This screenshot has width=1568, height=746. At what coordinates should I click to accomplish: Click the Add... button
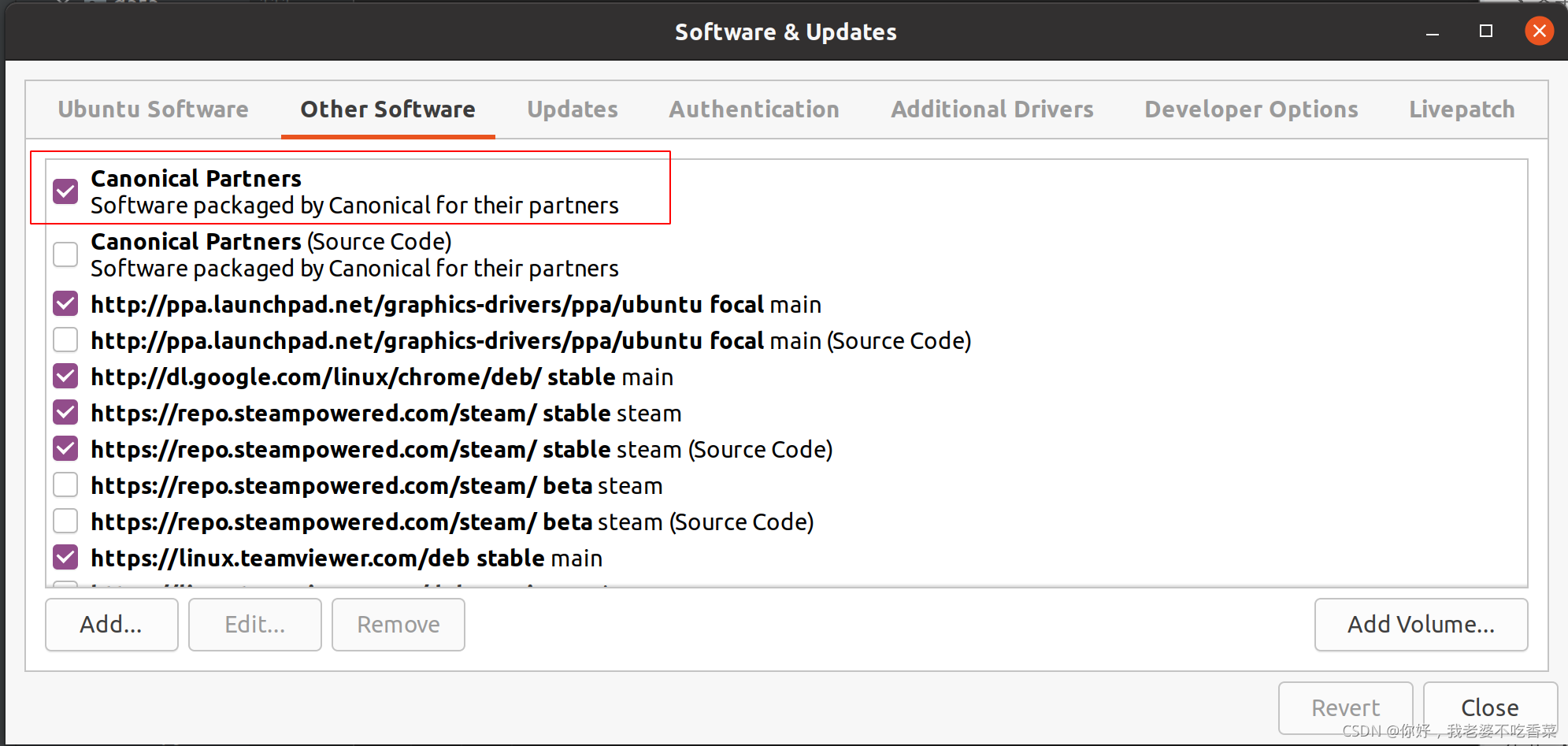(x=111, y=625)
